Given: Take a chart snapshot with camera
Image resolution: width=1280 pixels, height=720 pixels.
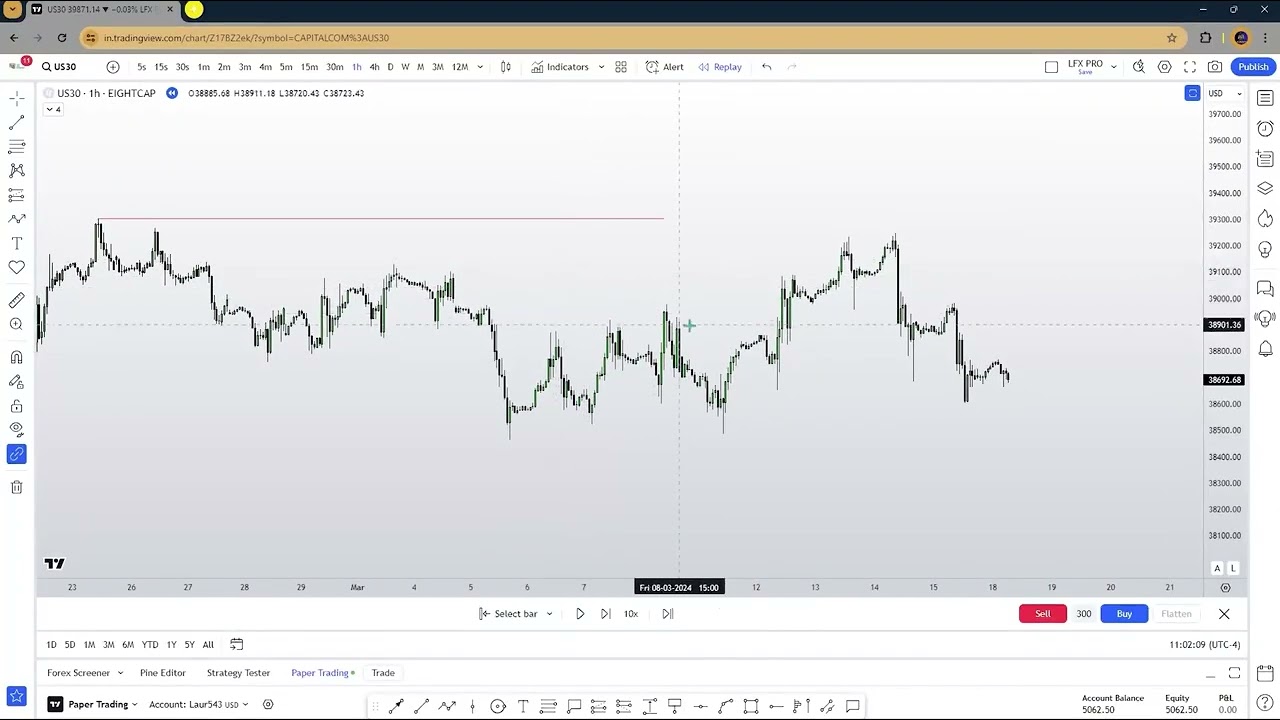Looking at the screenshot, I should (x=1215, y=67).
